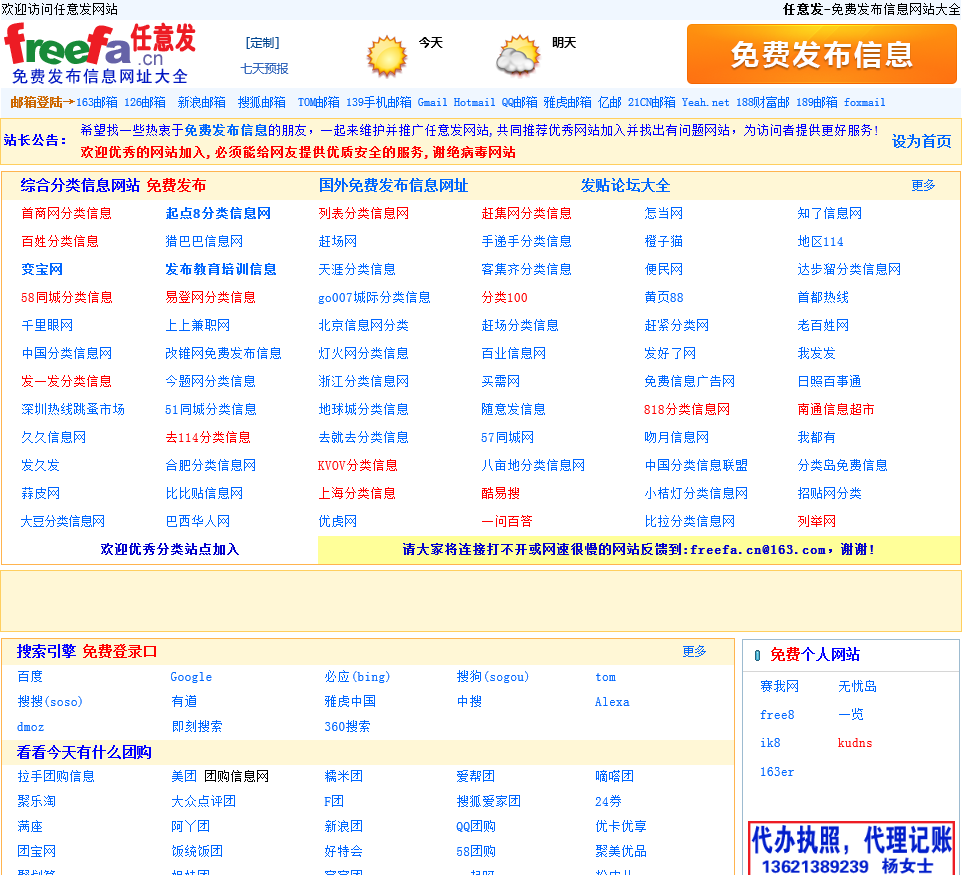This screenshot has width=962, height=875.
Task: Open 天涯分类信息 link
Action: (x=357, y=269)
